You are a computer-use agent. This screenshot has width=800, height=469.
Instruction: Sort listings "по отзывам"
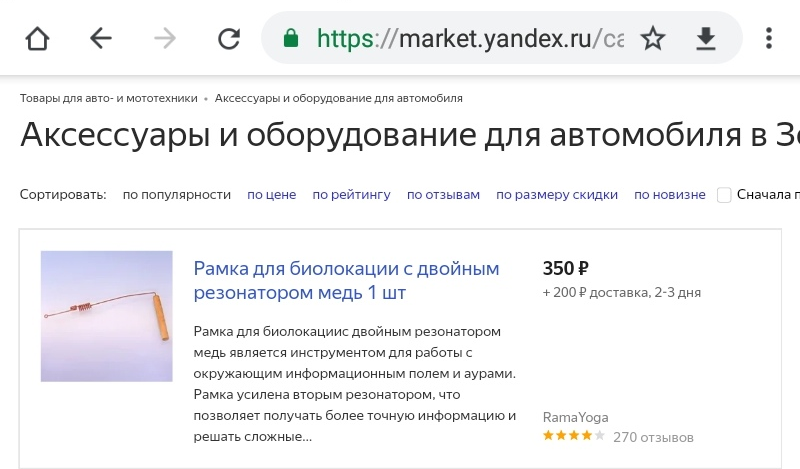(443, 195)
